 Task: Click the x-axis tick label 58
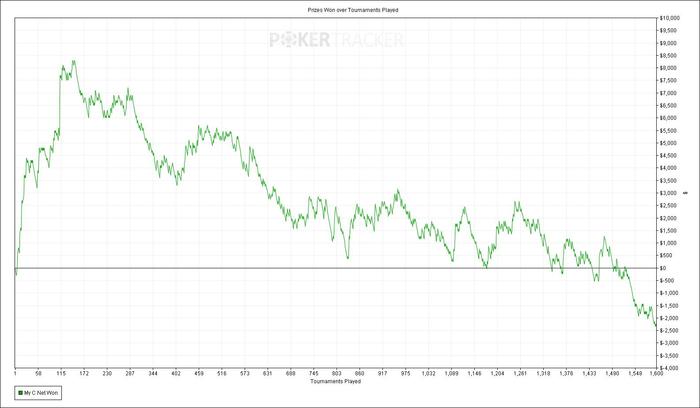38,373
